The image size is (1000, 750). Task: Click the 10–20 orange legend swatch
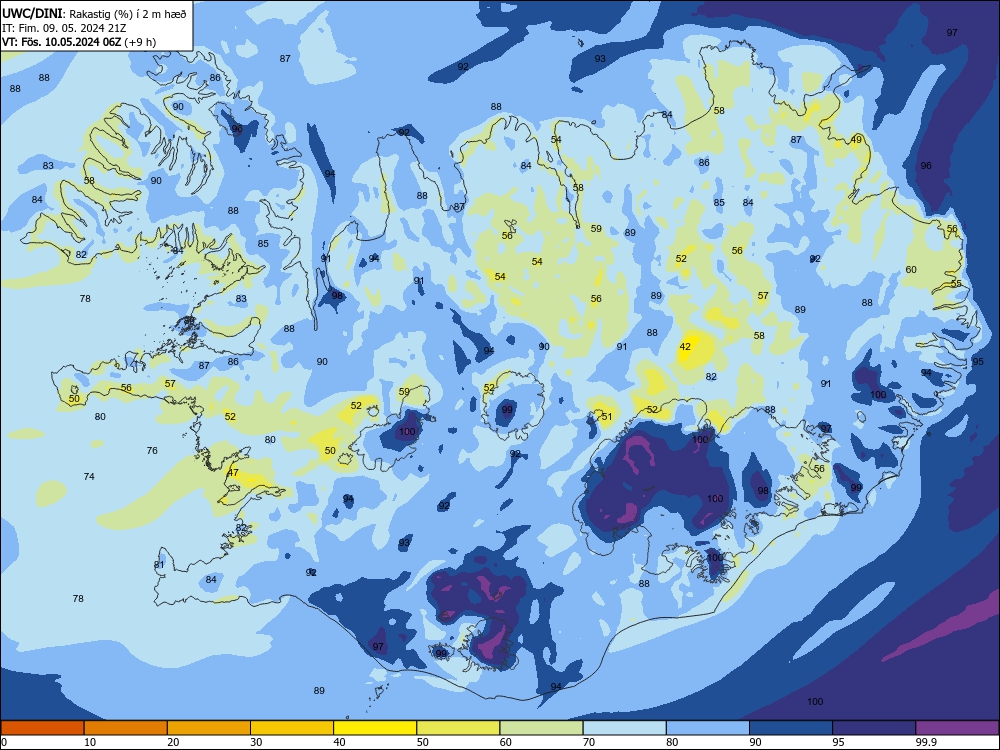coord(126,728)
